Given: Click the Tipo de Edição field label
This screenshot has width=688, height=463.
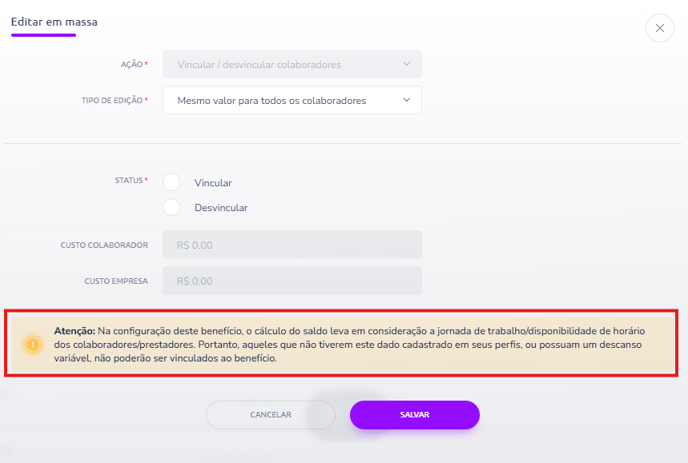Looking at the screenshot, I should click(112, 100).
